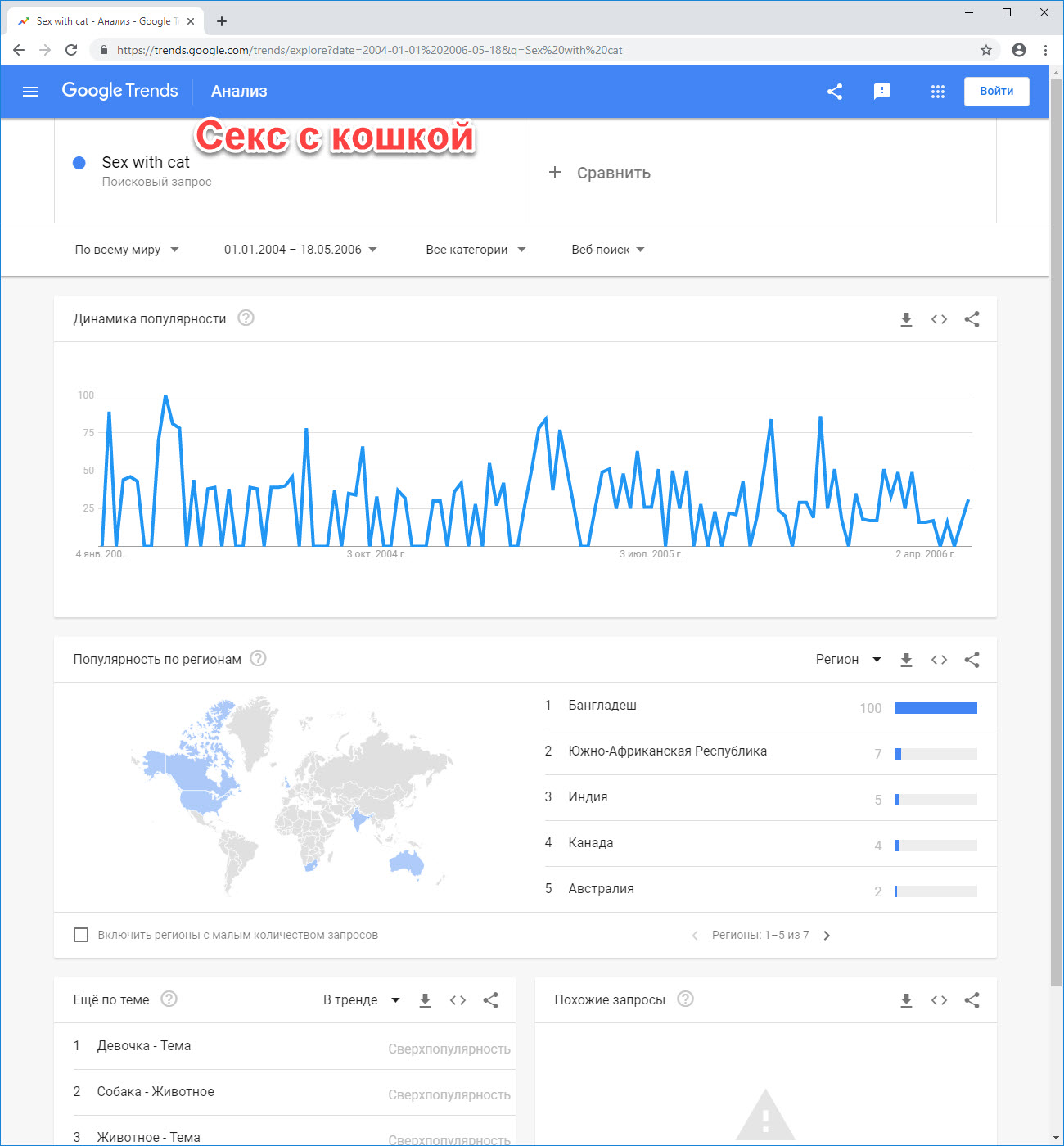Screen dimensions: 1064x1146
Task: Click the Бангладеш popularity bar
Action: pyautogui.click(x=936, y=708)
